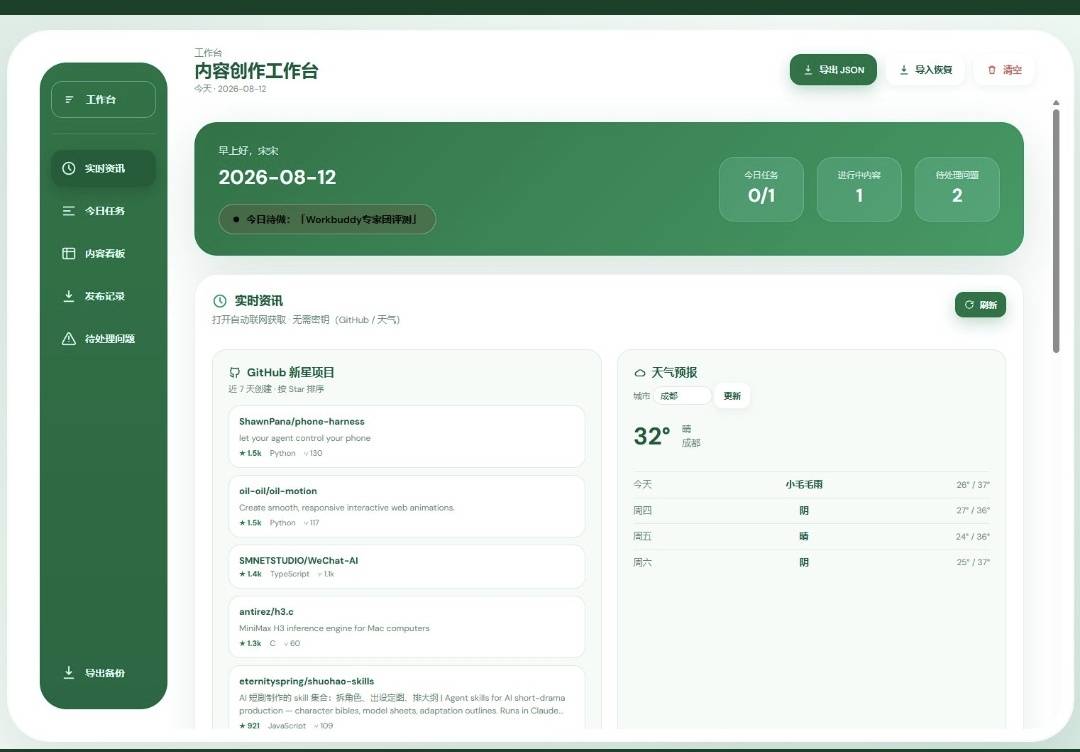Click the cloud icon beside 天气预报
This screenshot has width=1080, height=752.
(640, 373)
